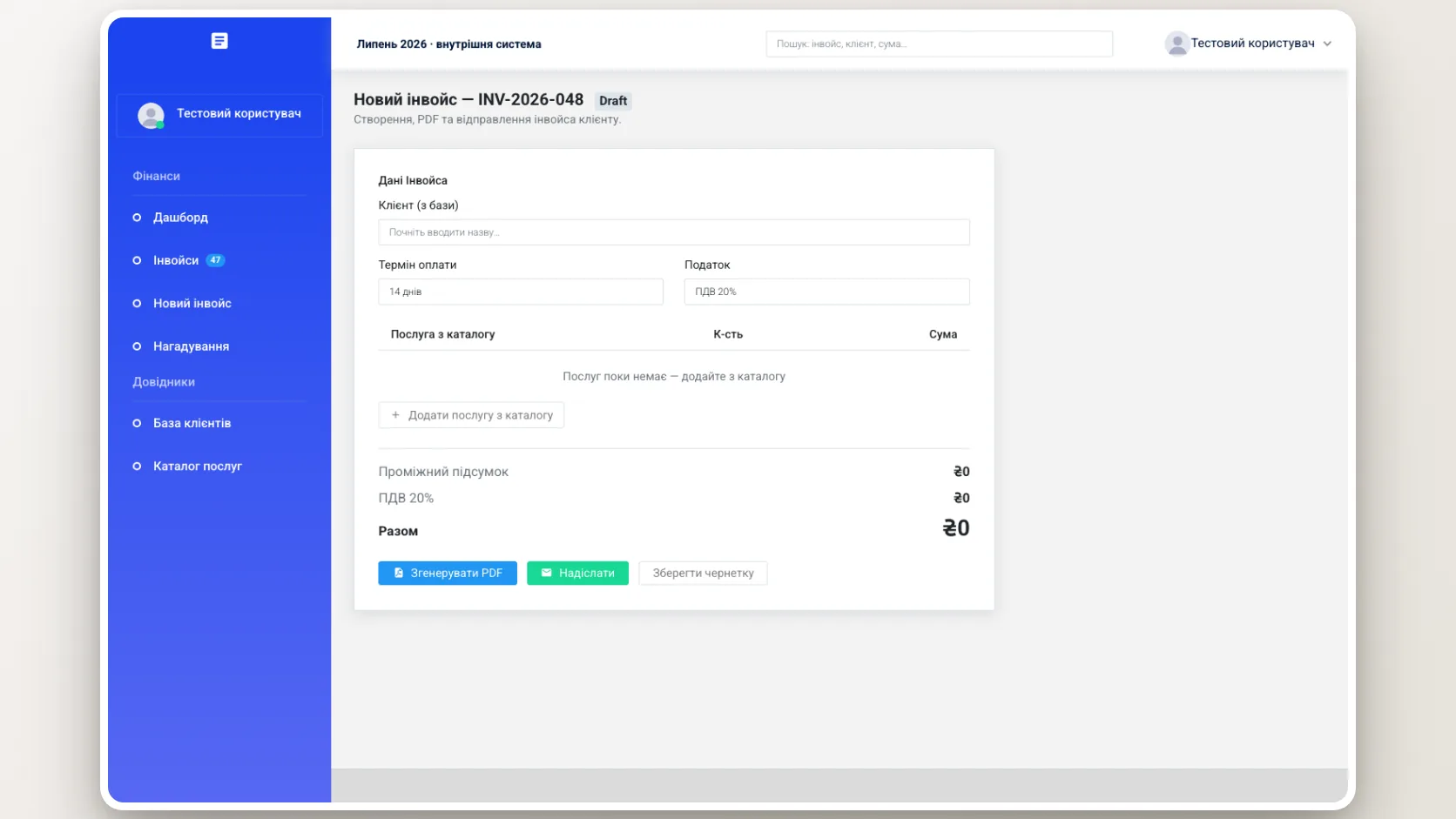Click the Проміжний підсумок label
The height and width of the screenshot is (819, 1456).
pyautogui.click(x=443, y=472)
